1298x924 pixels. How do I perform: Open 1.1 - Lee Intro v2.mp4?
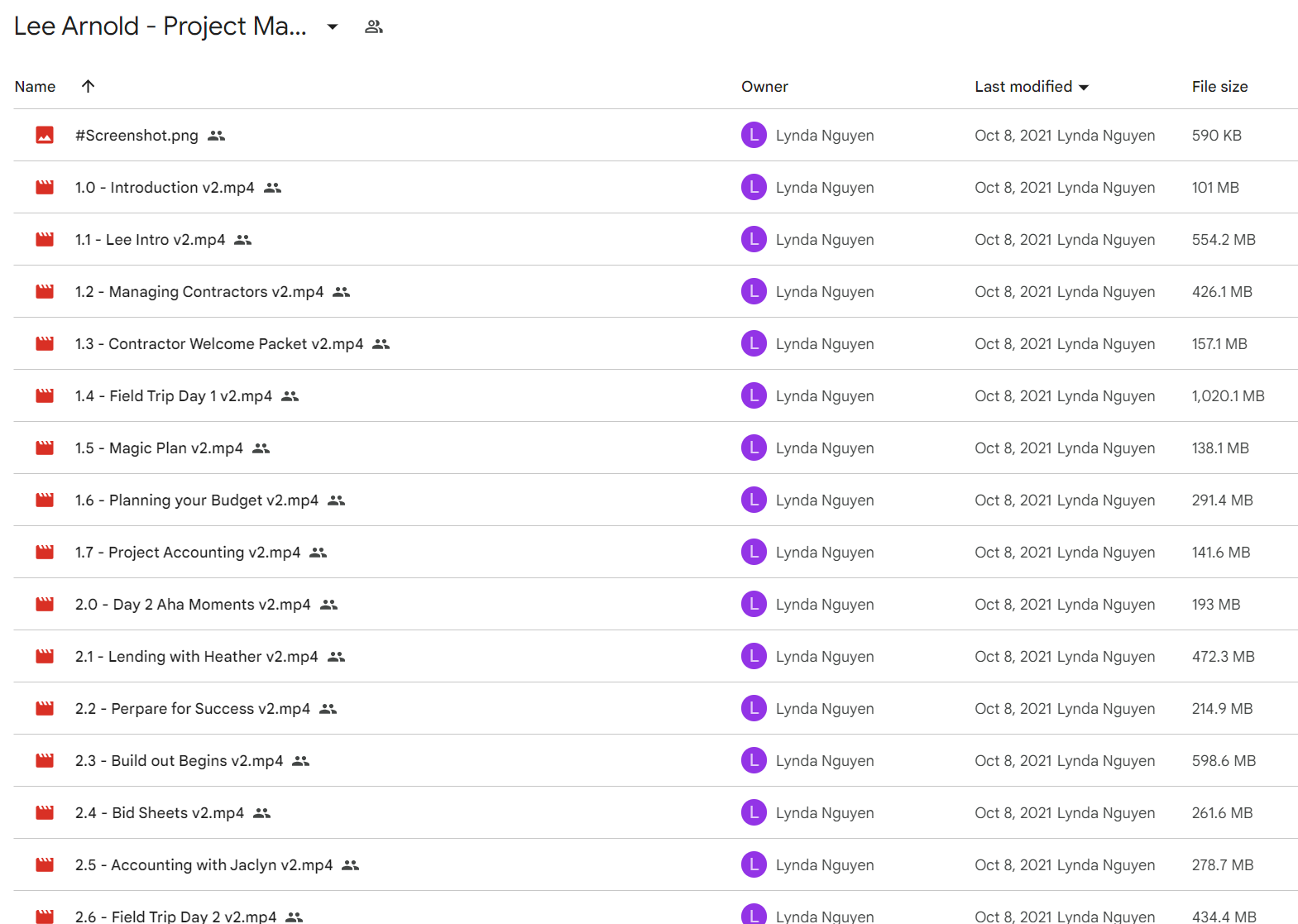pyautogui.click(x=150, y=239)
